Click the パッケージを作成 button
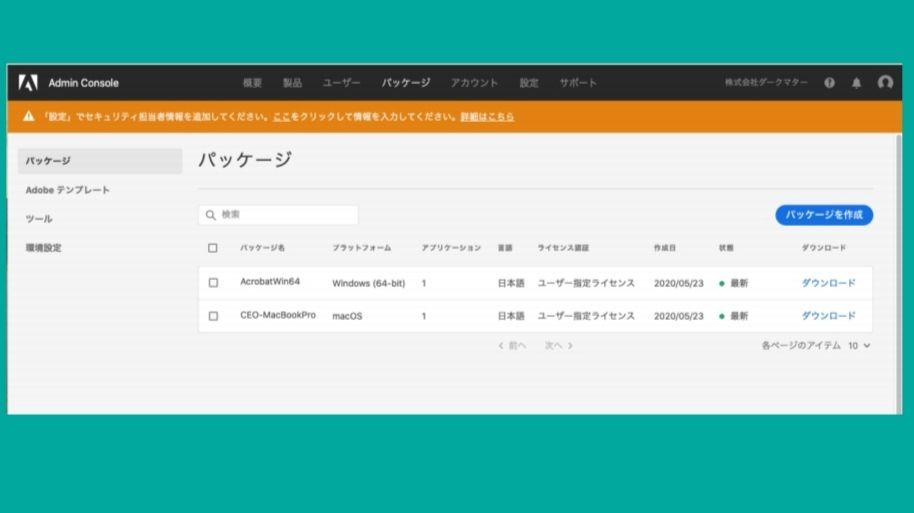This screenshot has width=914, height=513. (824, 215)
